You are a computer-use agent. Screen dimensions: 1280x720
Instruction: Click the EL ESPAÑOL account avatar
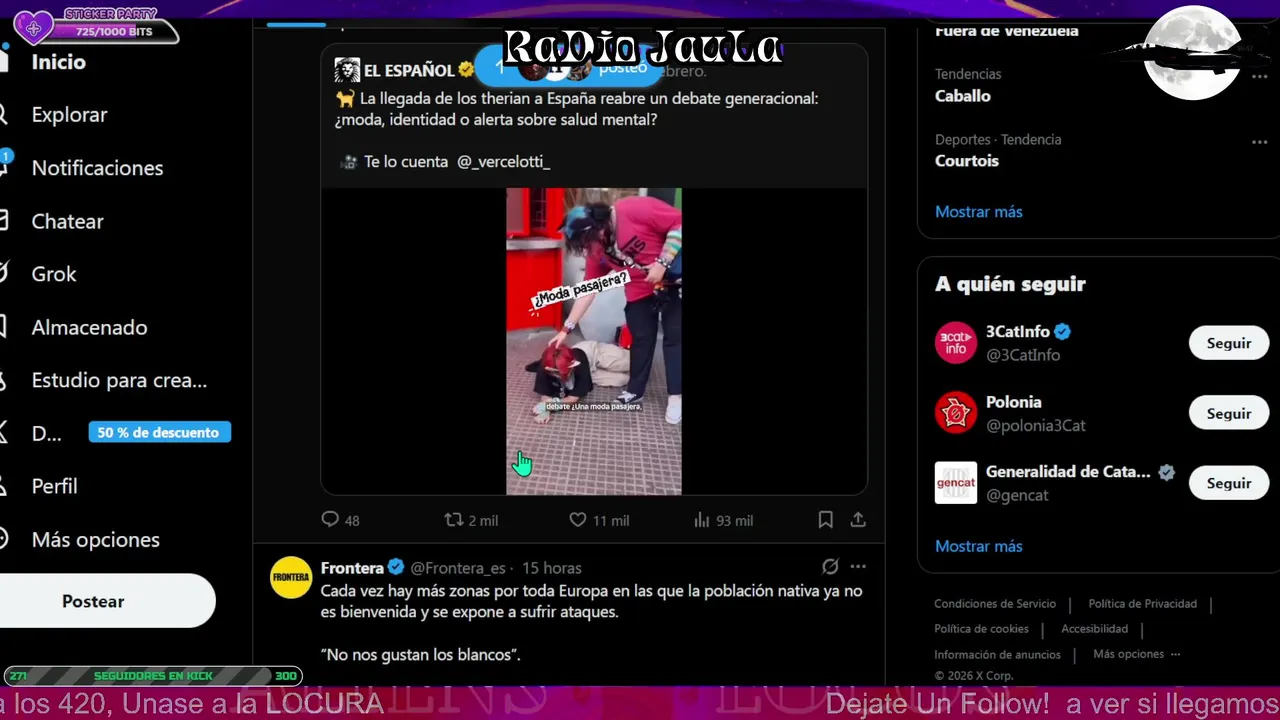346,70
